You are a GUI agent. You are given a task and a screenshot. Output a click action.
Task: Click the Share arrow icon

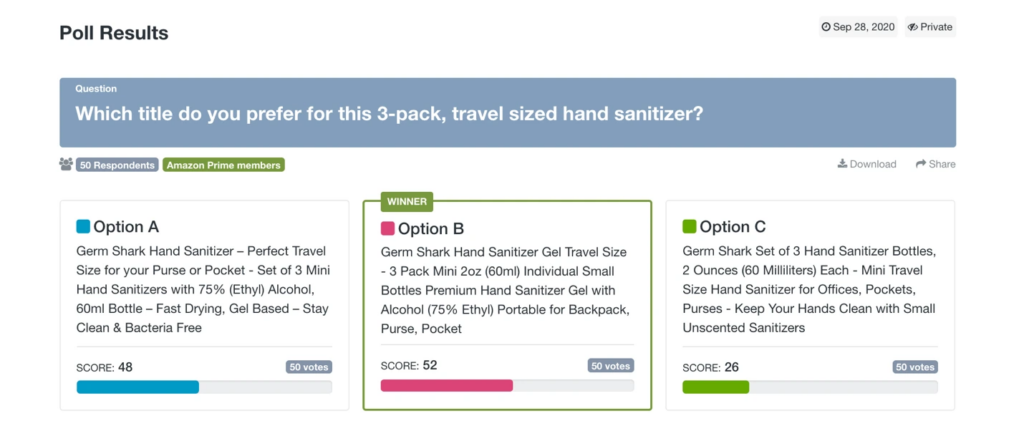[x=921, y=164]
